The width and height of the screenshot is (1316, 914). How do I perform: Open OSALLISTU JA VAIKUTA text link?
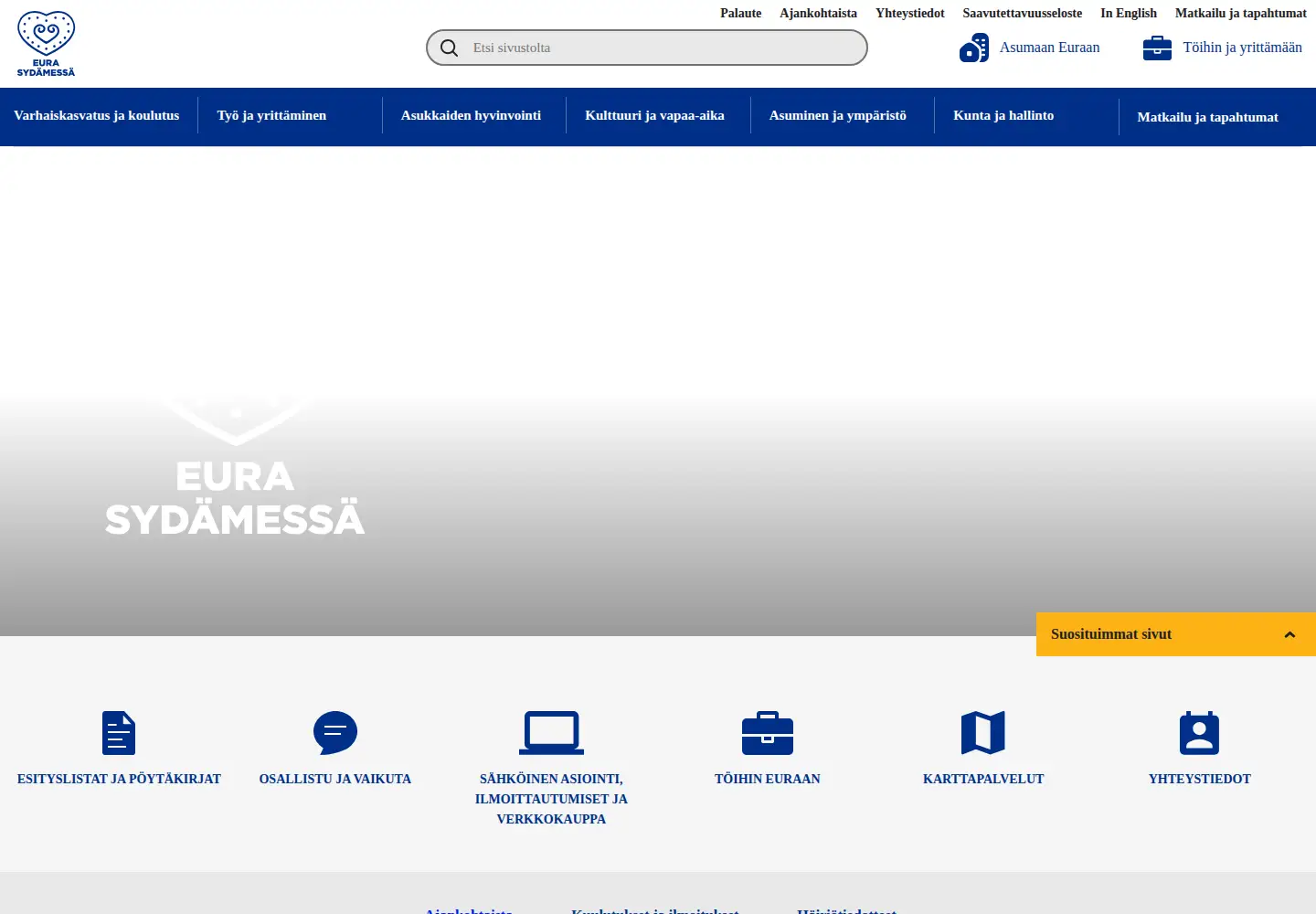pos(335,779)
